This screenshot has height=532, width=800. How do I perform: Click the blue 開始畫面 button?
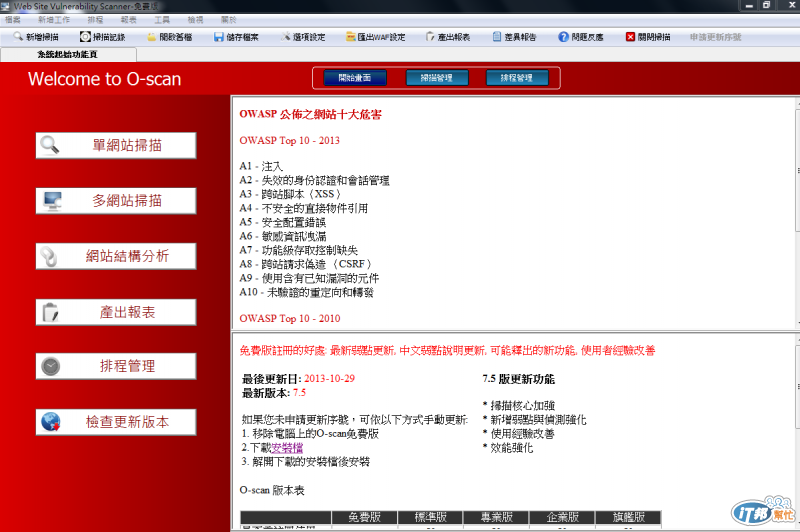355,78
